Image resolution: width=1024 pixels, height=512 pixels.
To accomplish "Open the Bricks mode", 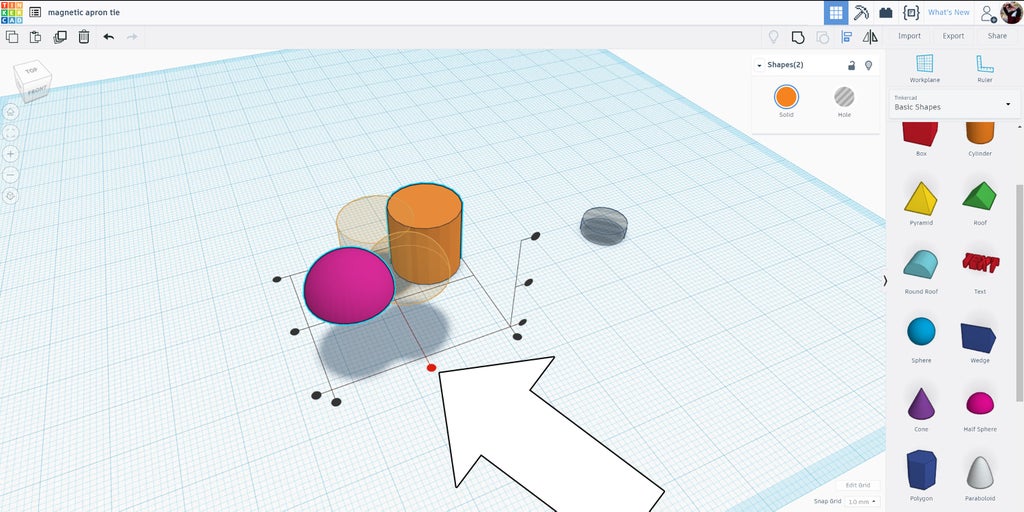I will [x=886, y=12].
